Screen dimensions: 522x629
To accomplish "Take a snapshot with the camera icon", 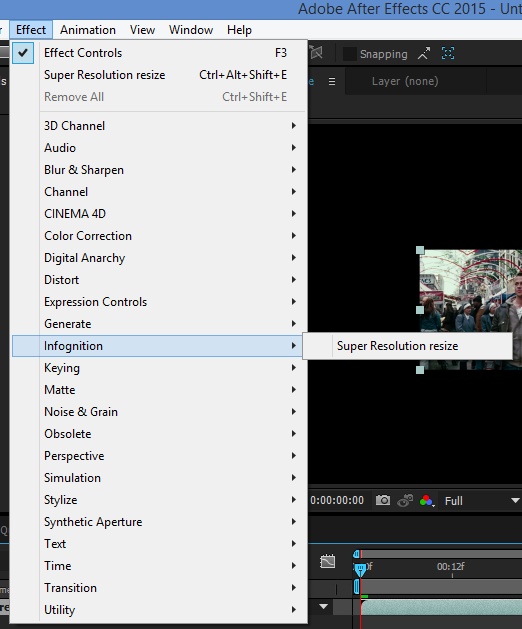I will (383, 500).
